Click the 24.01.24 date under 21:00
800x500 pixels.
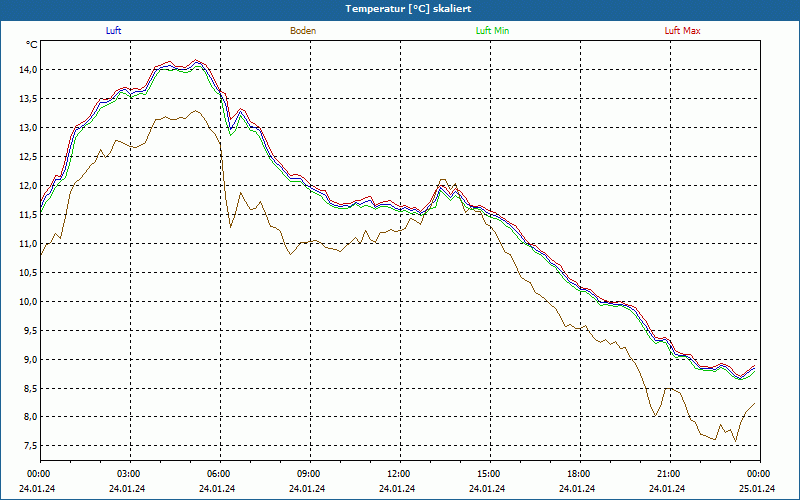click(x=667, y=488)
